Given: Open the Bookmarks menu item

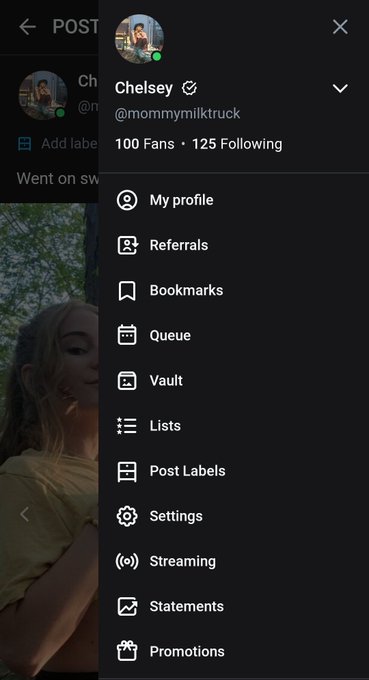Looking at the screenshot, I should 234,291.
